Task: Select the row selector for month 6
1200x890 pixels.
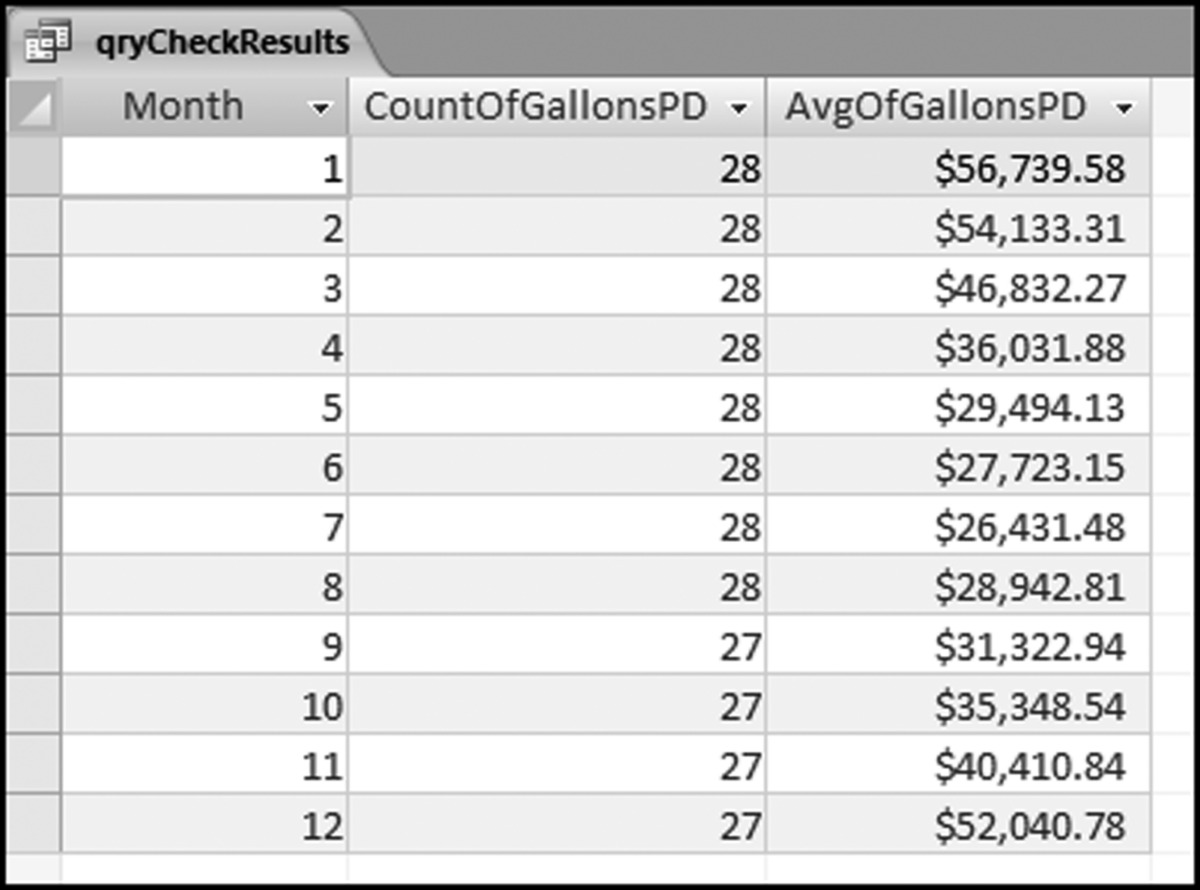Action: point(35,468)
